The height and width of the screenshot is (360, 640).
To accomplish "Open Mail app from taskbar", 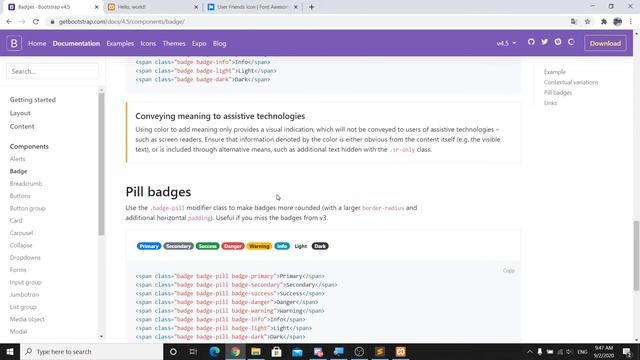I will (x=298, y=351).
